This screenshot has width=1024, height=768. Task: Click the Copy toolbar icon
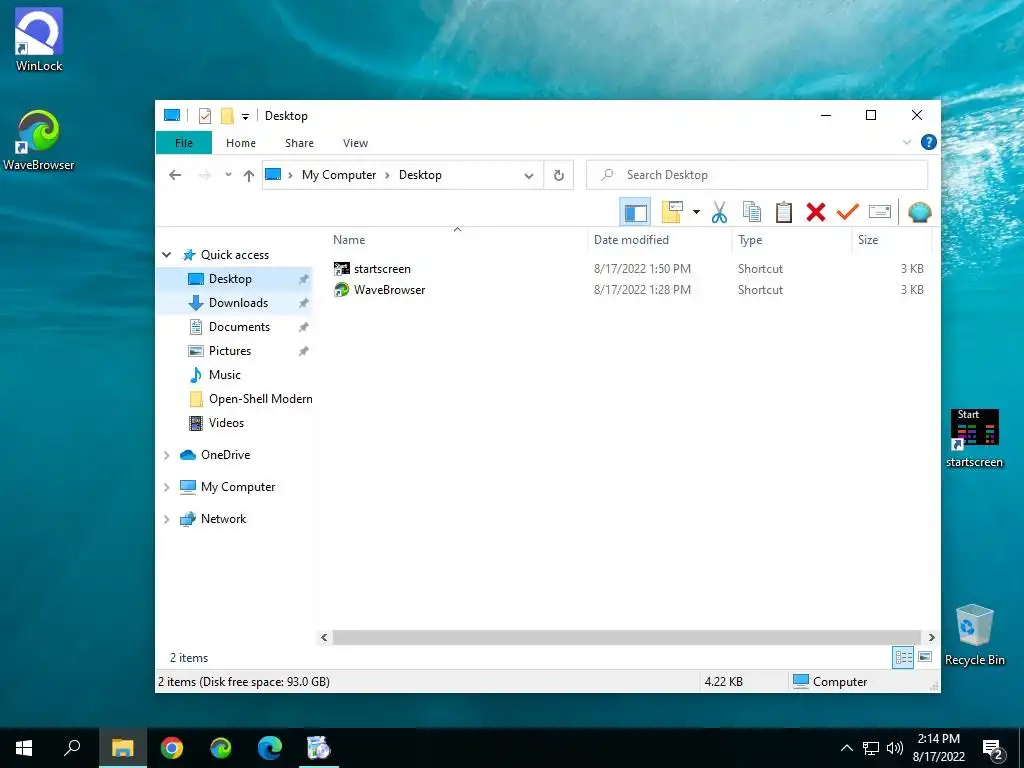(x=752, y=212)
